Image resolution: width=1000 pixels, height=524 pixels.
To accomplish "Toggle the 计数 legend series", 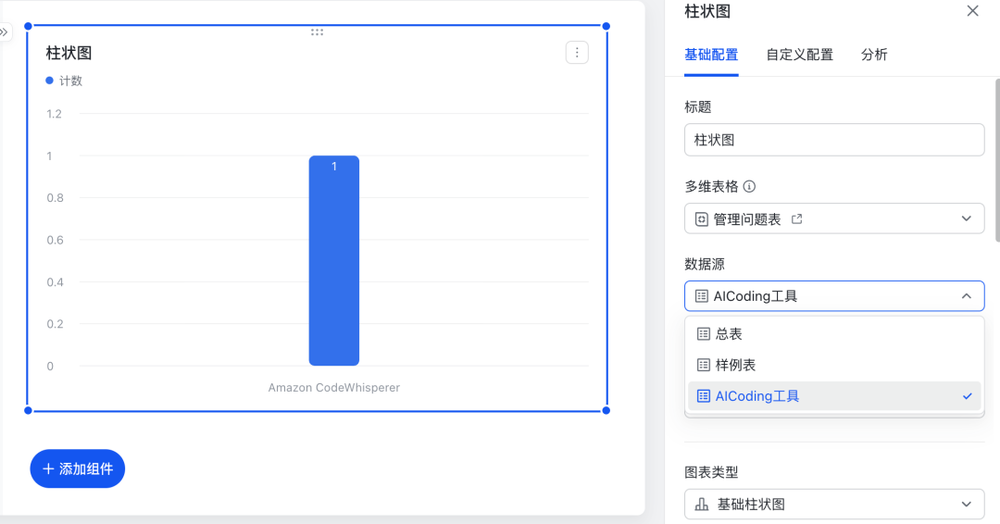I will (64, 81).
